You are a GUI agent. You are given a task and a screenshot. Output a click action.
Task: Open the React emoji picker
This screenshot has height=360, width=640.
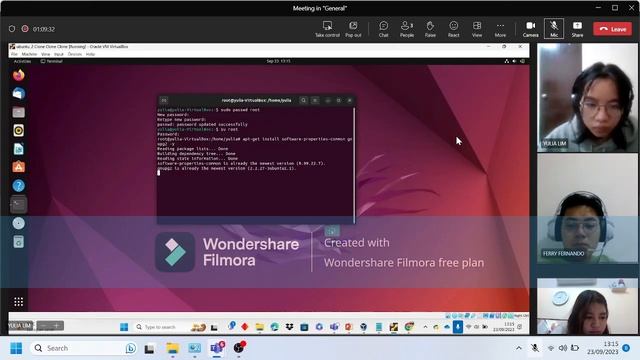coord(453,29)
